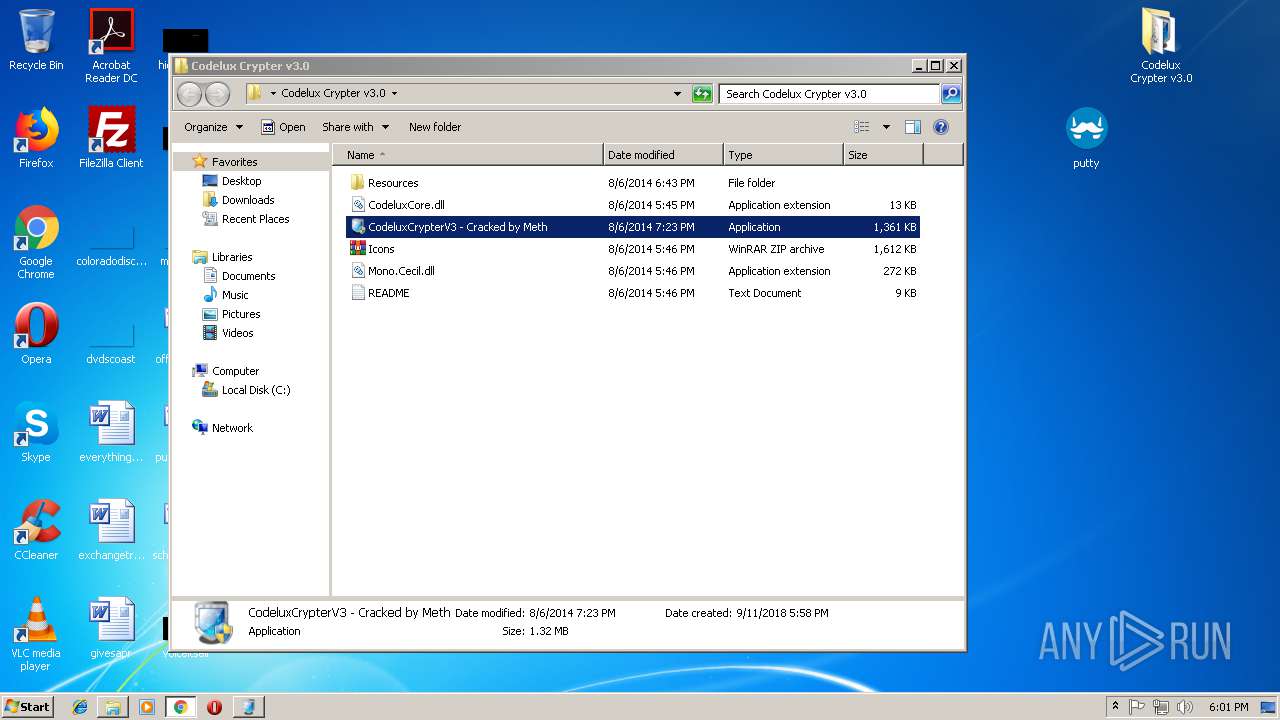This screenshot has width=1280, height=720.
Task: Select Acrobat Reader DC desktop icon
Action: click(111, 46)
